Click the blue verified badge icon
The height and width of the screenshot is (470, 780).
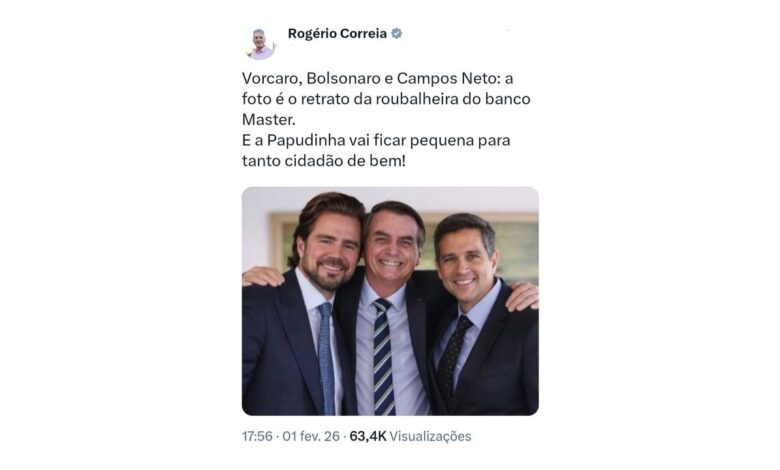pyautogui.click(x=396, y=33)
